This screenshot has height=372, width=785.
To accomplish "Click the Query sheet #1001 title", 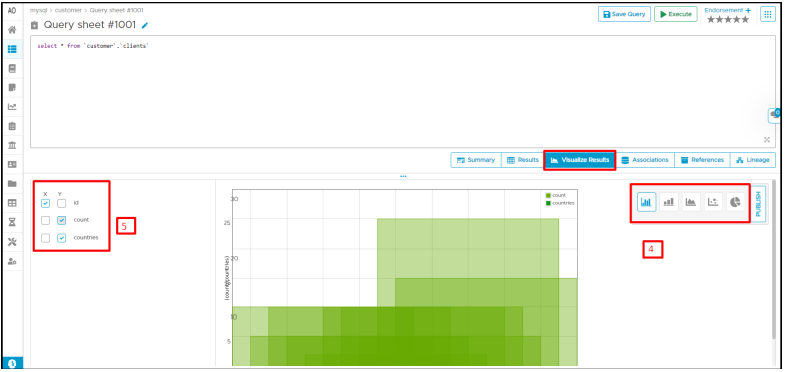I will (x=90, y=25).
